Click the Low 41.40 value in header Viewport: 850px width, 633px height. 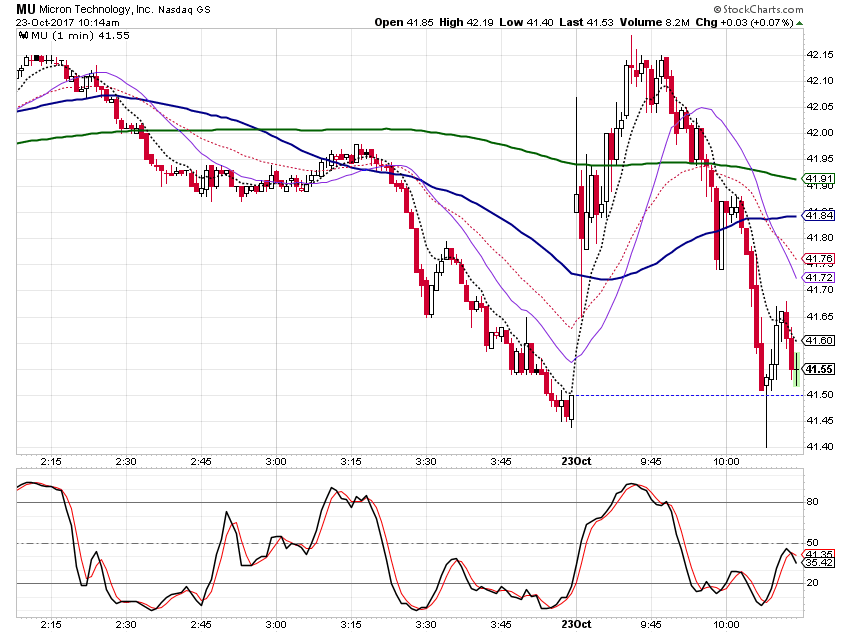526,22
